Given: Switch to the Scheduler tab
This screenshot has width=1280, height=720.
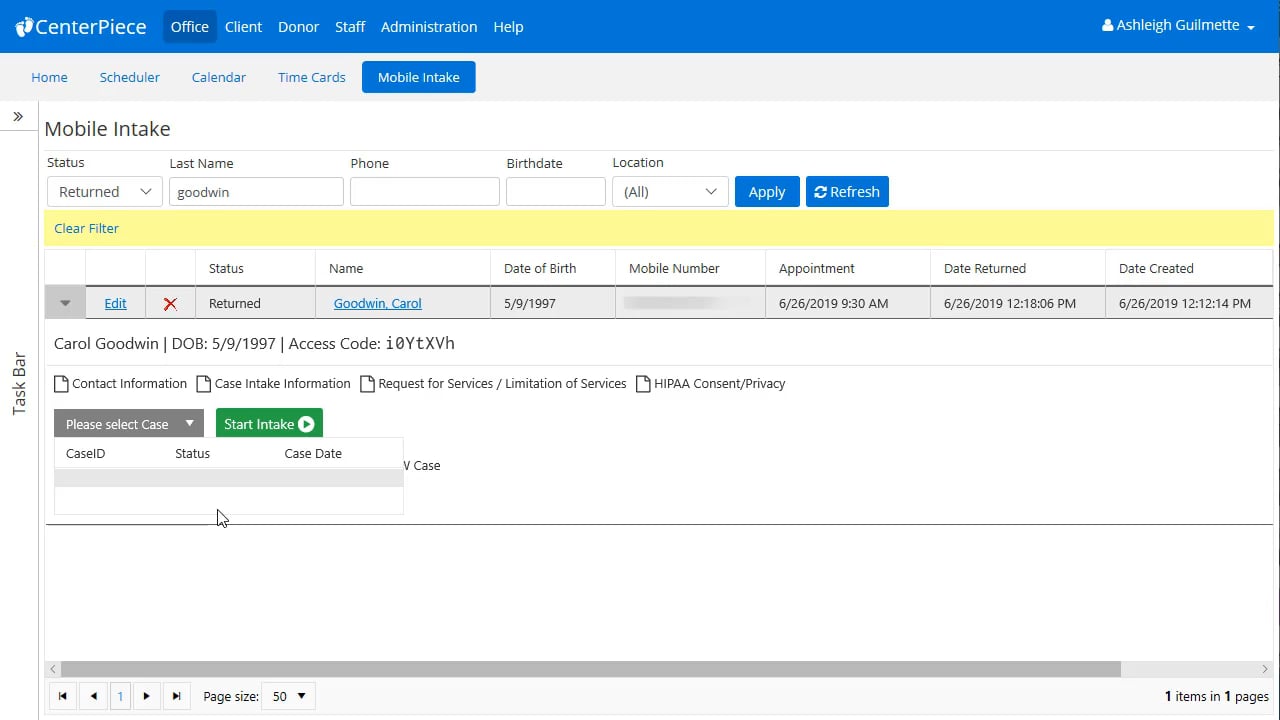Looking at the screenshot, I should tap(130, 77).
